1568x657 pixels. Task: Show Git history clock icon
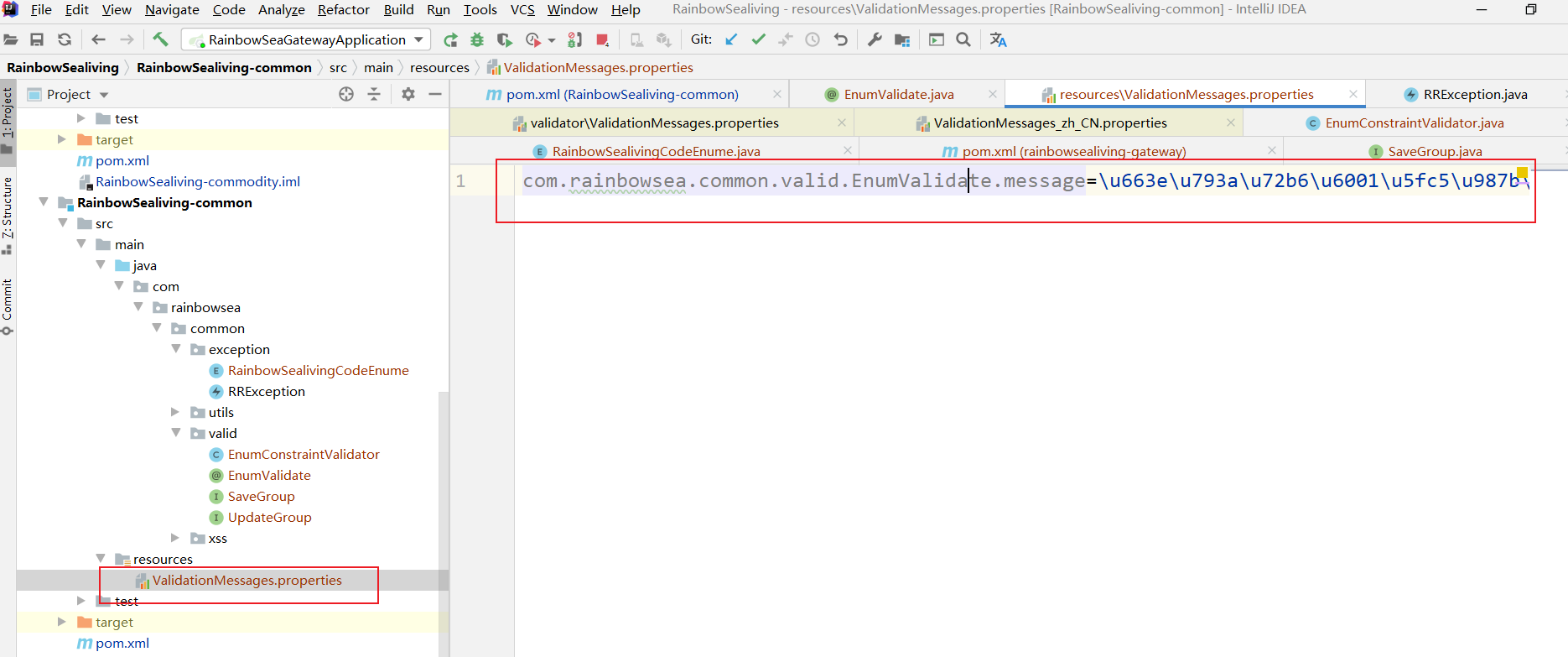(x=813, y=39)
